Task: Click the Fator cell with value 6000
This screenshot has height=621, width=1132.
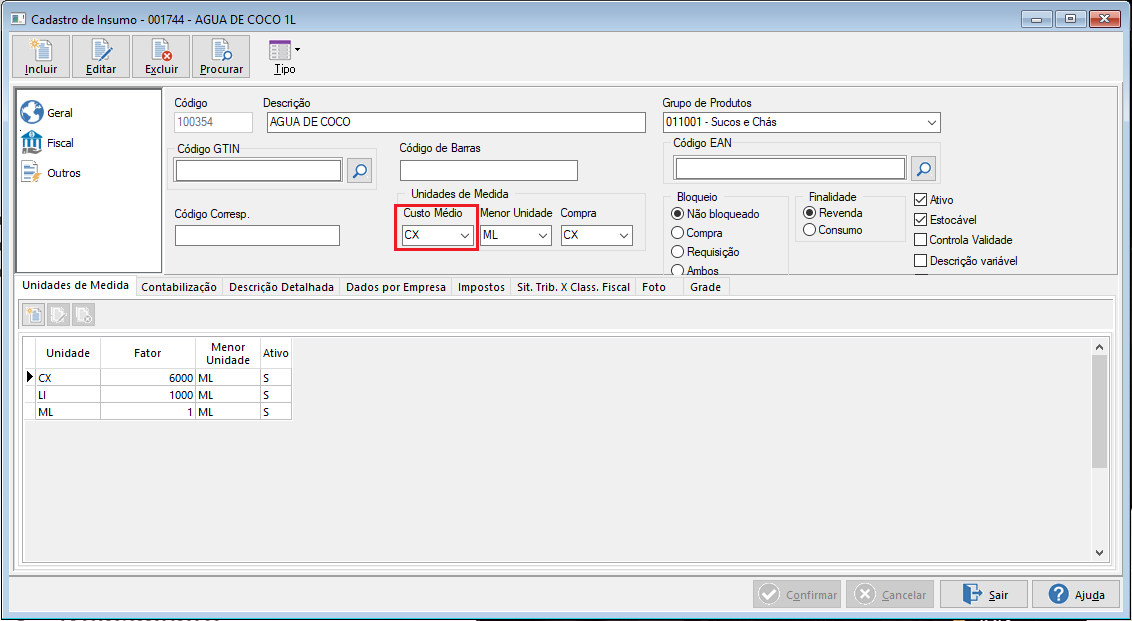Action: 147,377
